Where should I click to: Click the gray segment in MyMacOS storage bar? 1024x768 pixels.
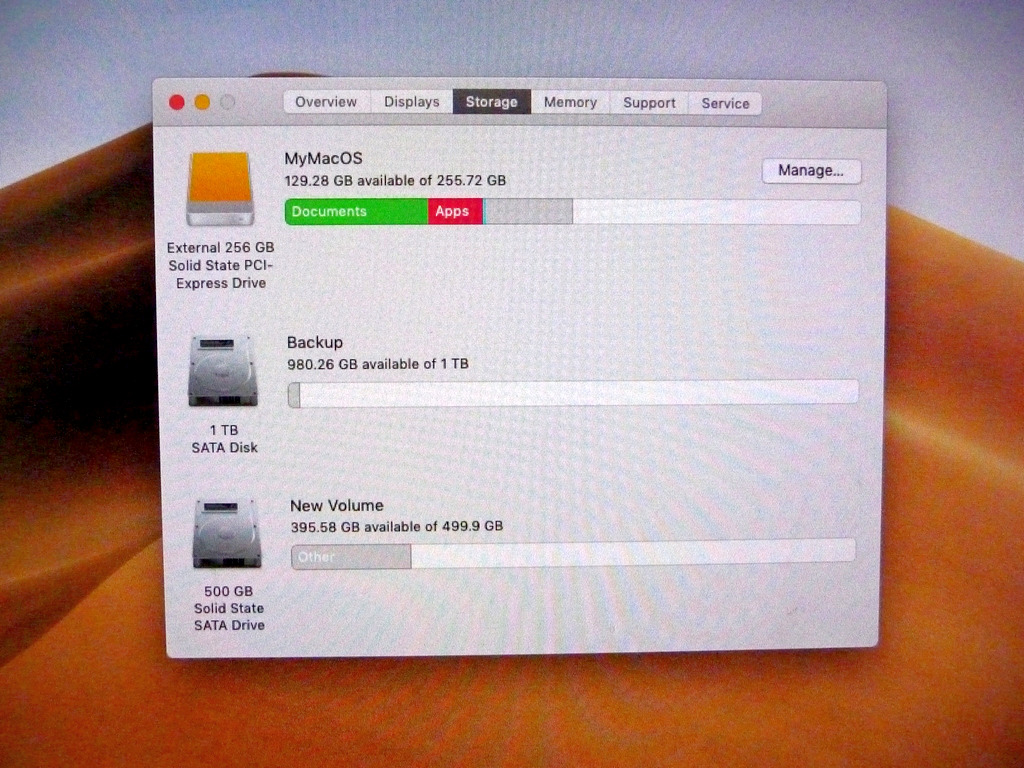(529, 212)
